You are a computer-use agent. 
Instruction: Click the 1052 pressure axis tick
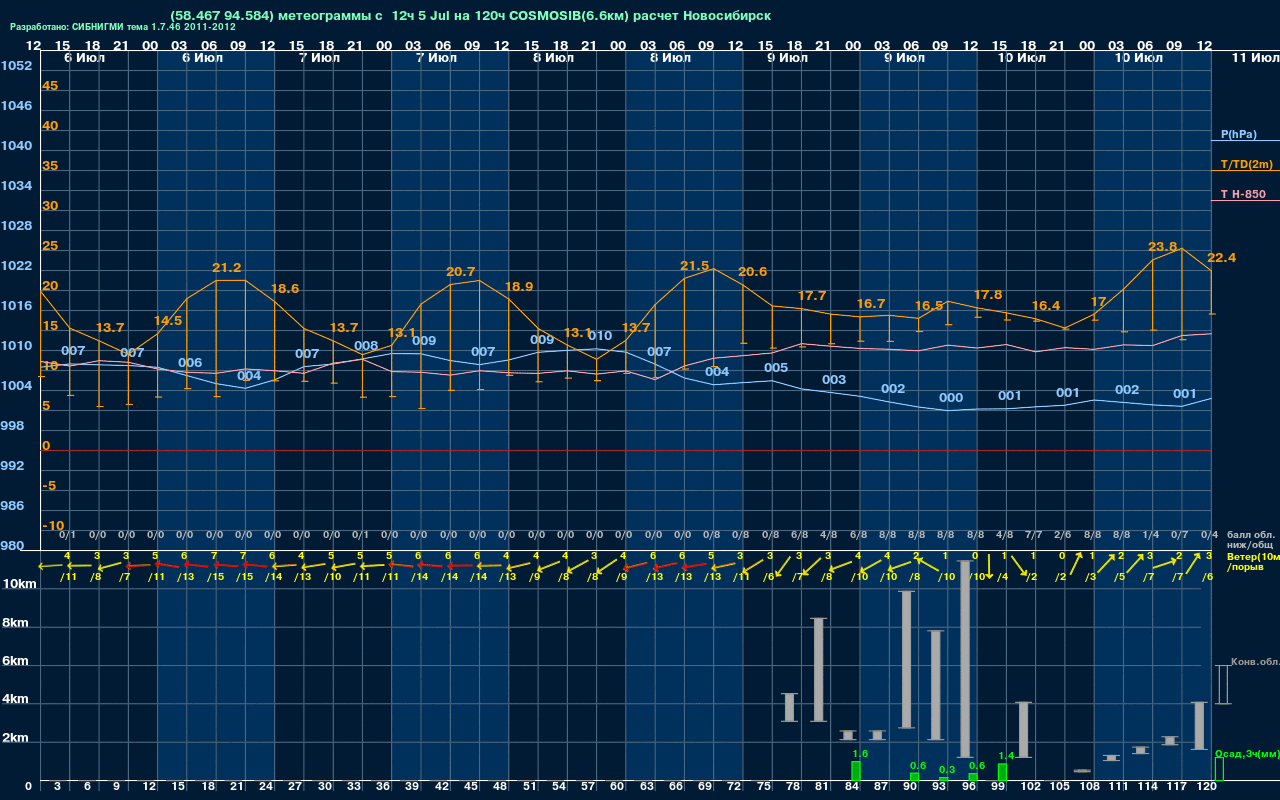click(16, 65)
